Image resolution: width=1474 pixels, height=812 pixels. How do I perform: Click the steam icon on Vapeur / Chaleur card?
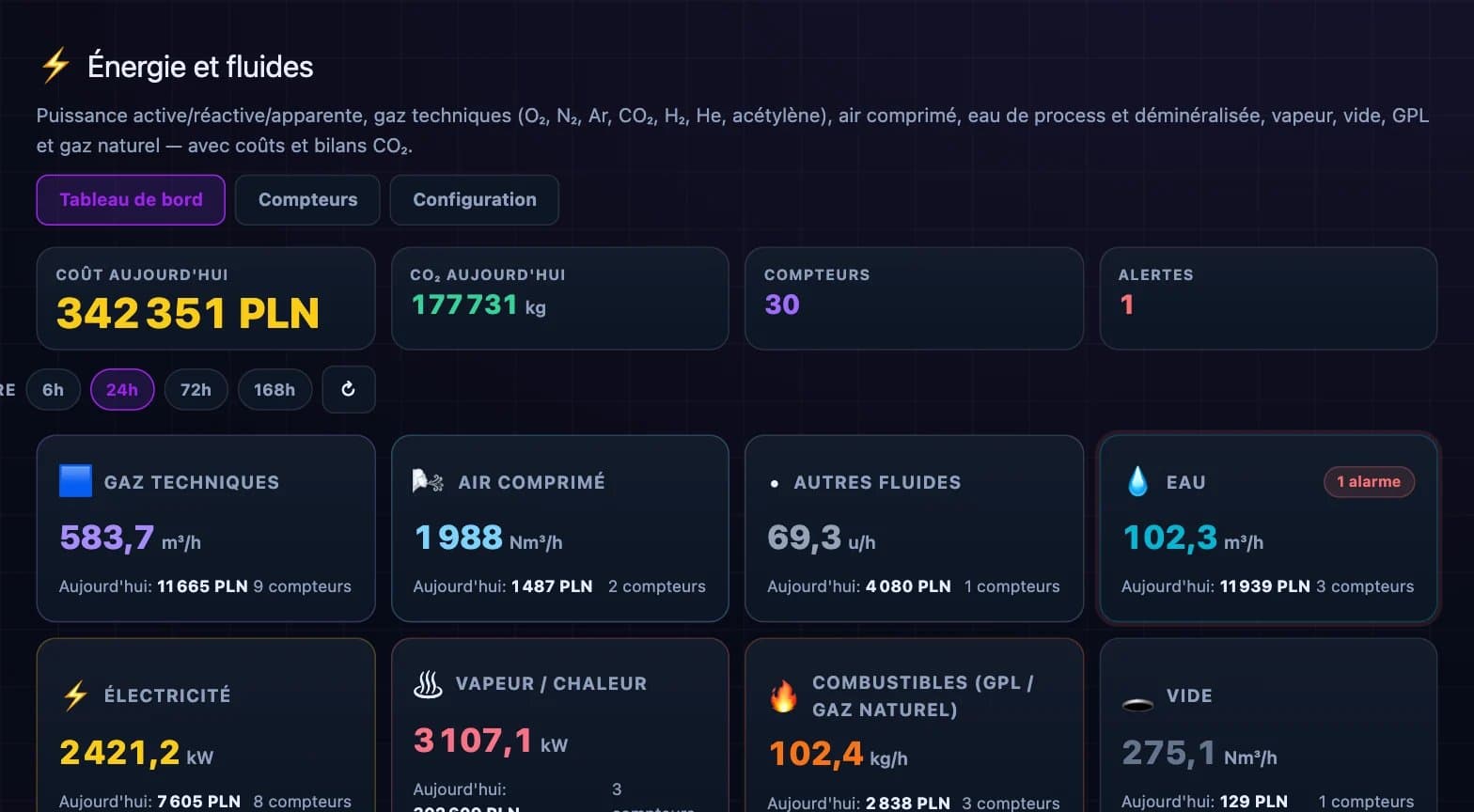coord(428,683)
